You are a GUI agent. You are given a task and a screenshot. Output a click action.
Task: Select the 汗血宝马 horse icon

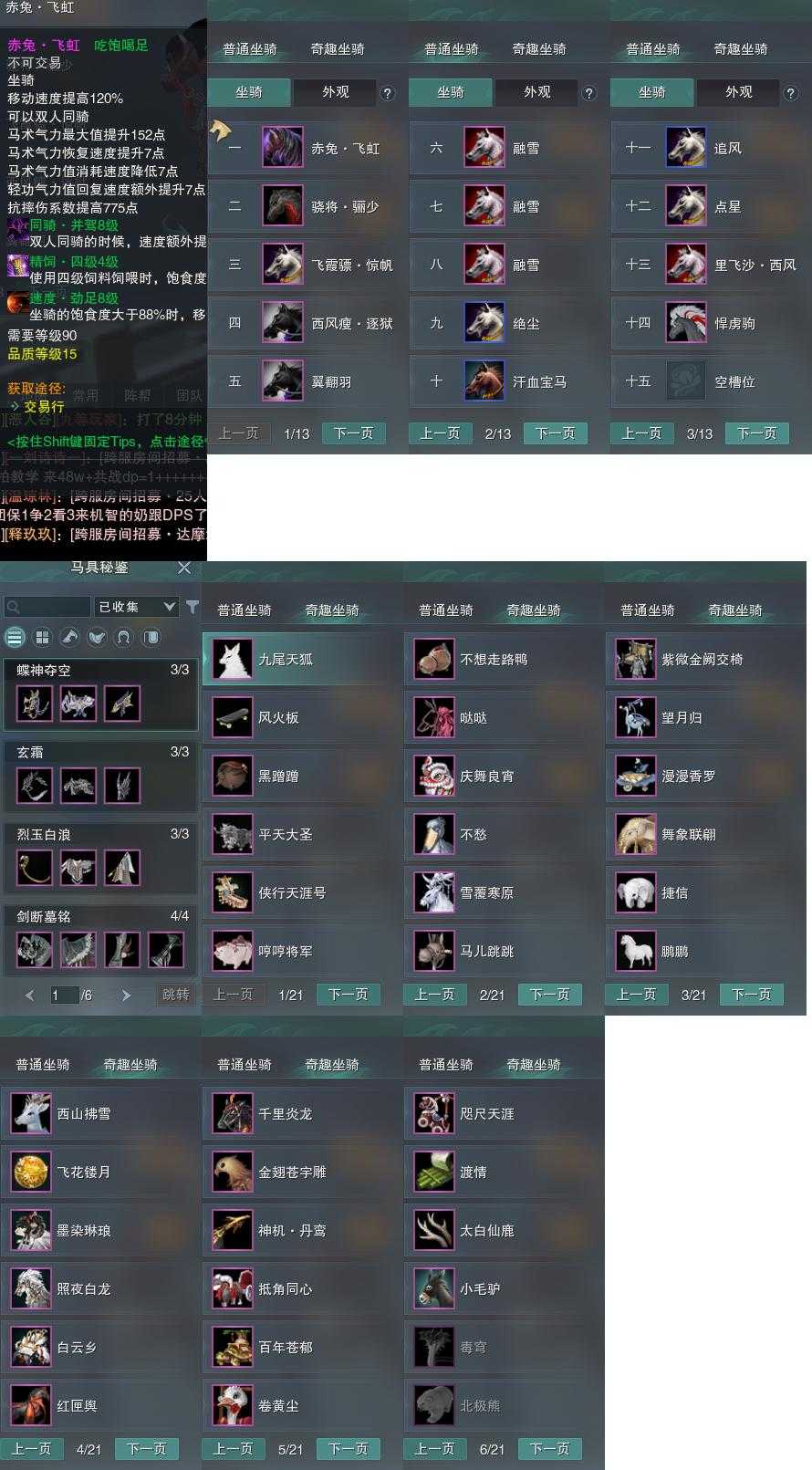tap(484, 381)
